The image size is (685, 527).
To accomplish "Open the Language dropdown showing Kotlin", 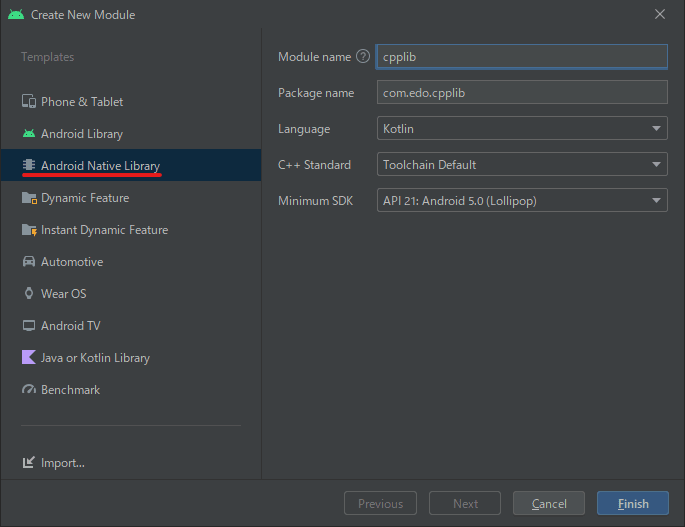I will pyautogui.click(x=522, y=128).
